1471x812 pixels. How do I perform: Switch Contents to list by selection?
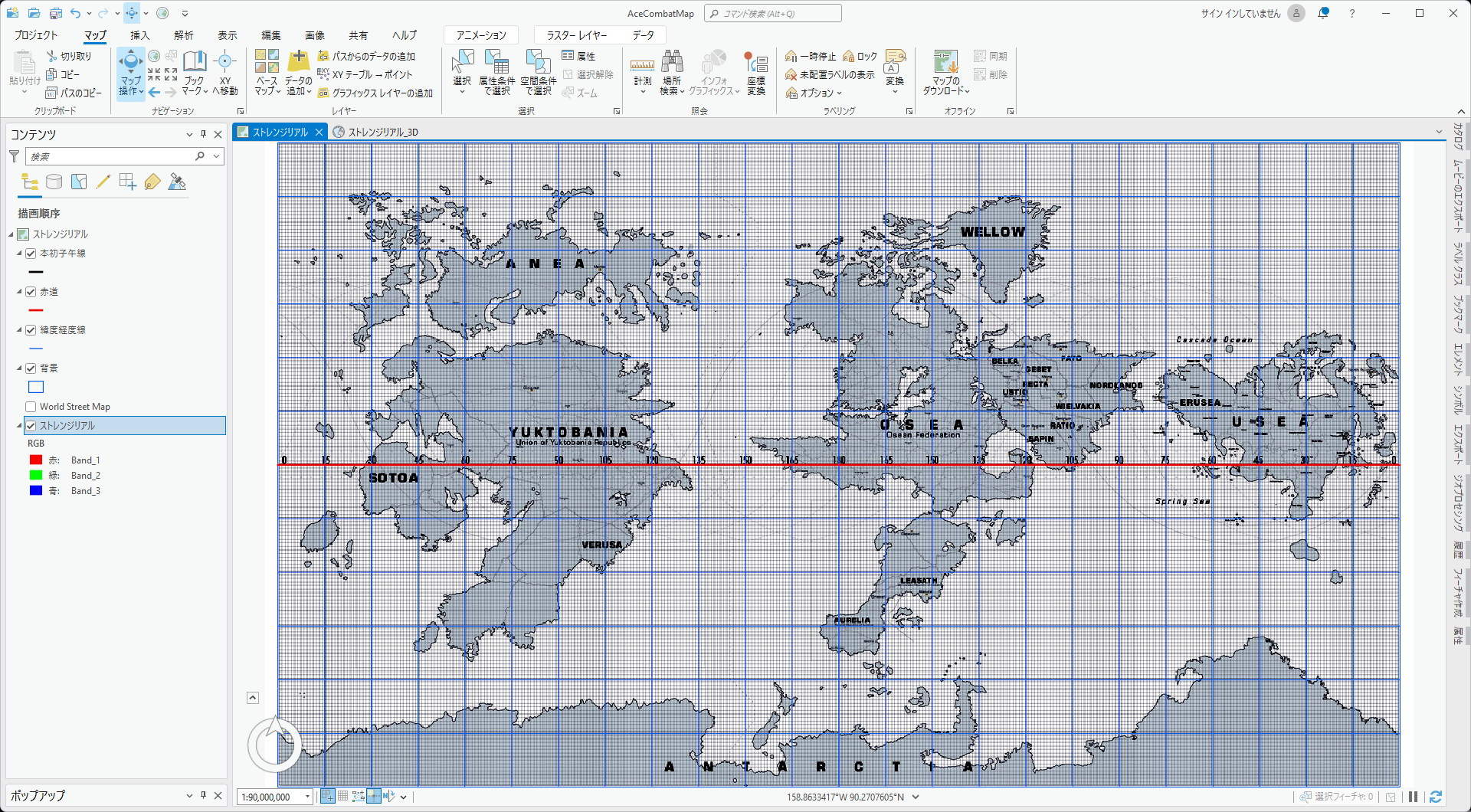click(x=79, y=182)
